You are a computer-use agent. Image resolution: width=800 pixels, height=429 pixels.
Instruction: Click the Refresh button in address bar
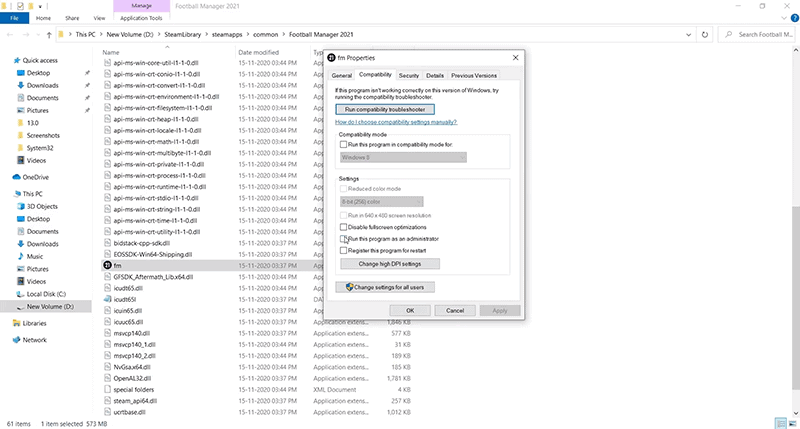(705, 35)
